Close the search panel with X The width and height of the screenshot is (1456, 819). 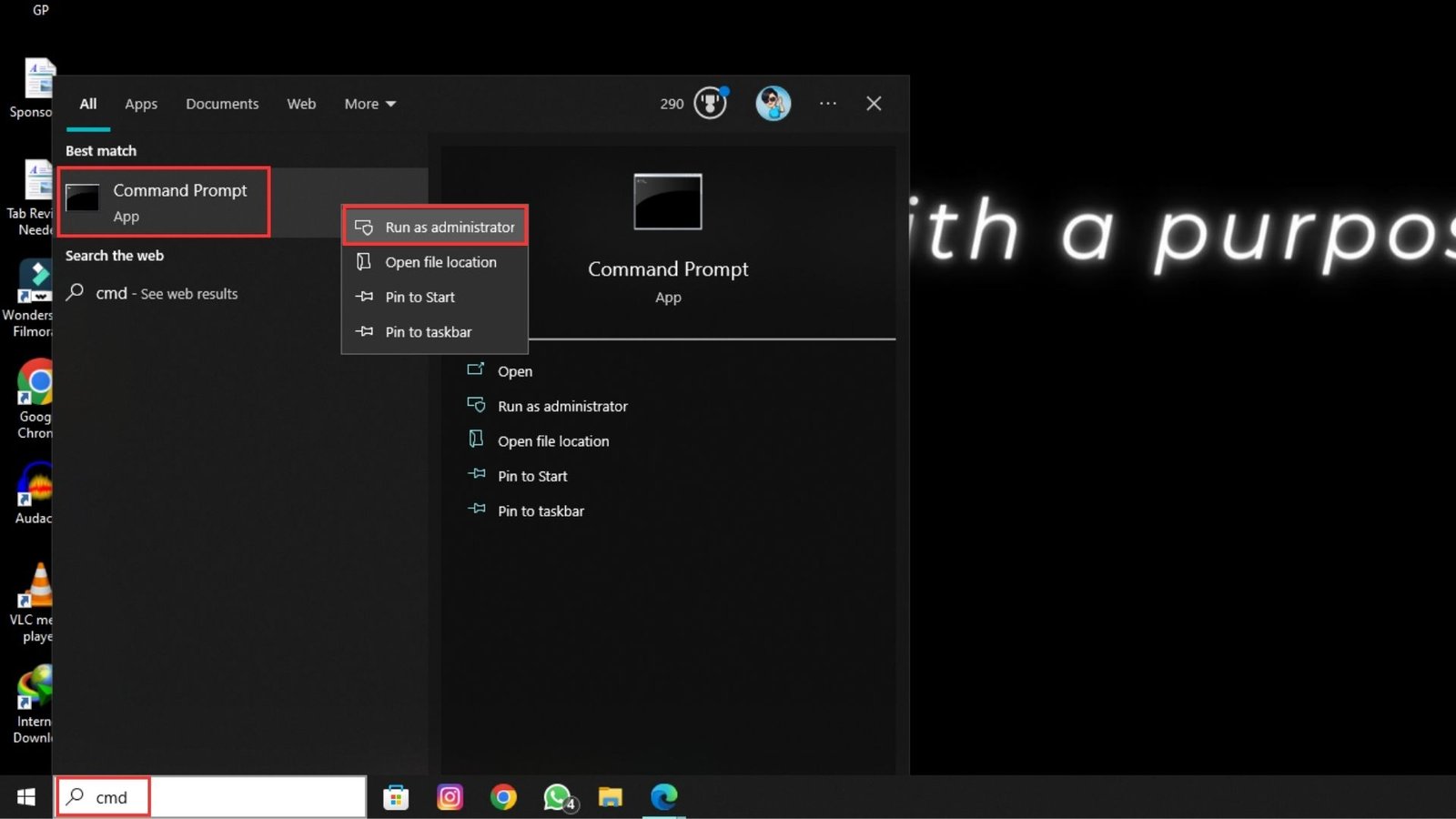pos(874,104)
